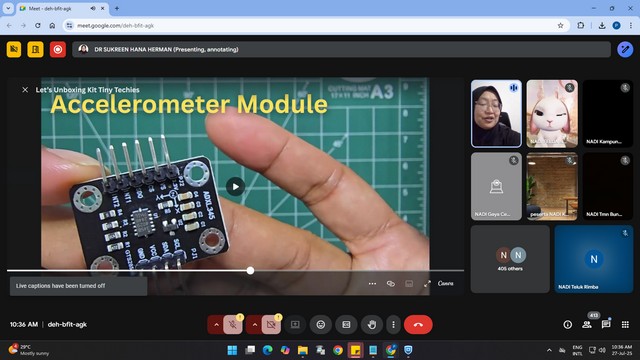Image resolution: width=640 pixels, height=360 pixels.
Task: Click the red leave call button
Action: click(x=418, y=324)
